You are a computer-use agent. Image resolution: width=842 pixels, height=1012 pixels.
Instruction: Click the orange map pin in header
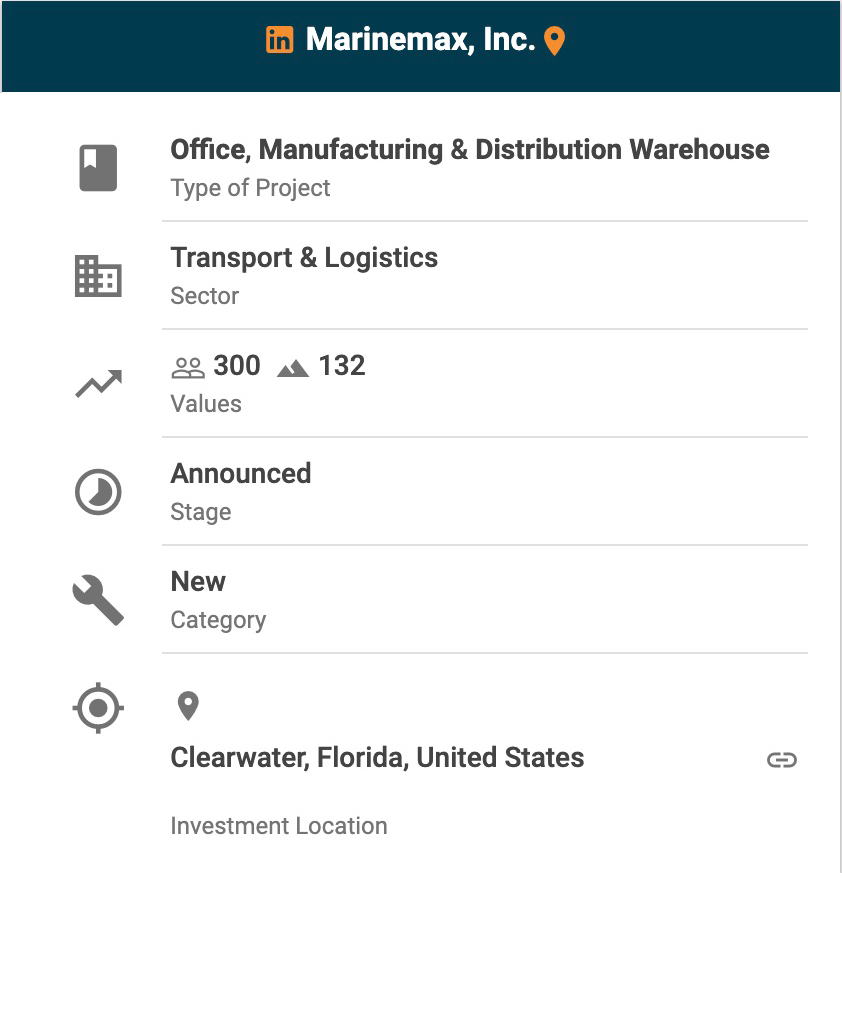click(x=554, y=41)
